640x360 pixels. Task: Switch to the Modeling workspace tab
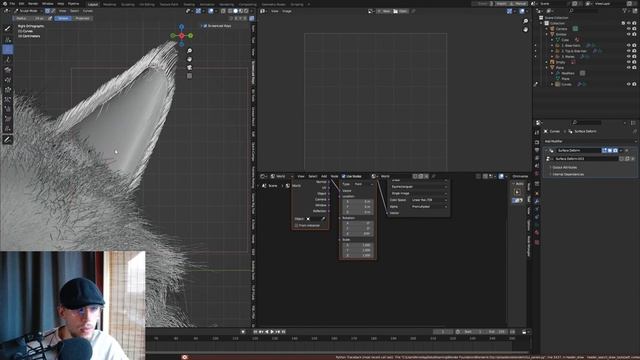tap(109, 4)
